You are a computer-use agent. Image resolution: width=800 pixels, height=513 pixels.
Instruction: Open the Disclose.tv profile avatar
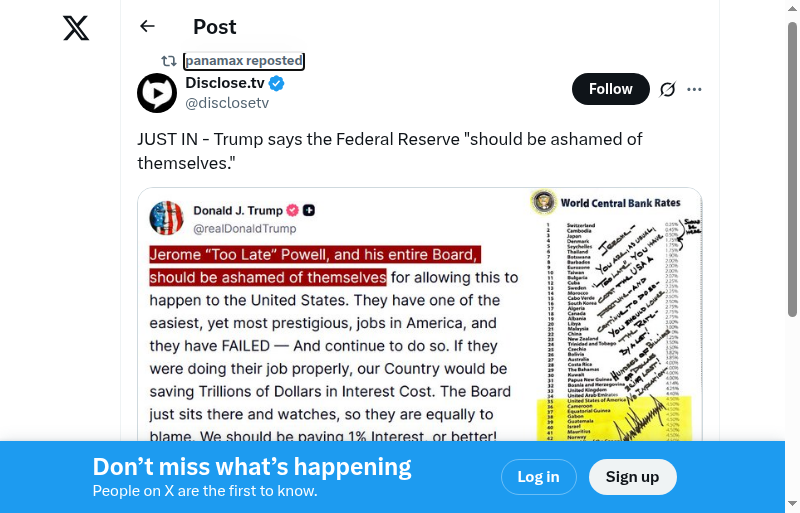(x=157, y=93)
